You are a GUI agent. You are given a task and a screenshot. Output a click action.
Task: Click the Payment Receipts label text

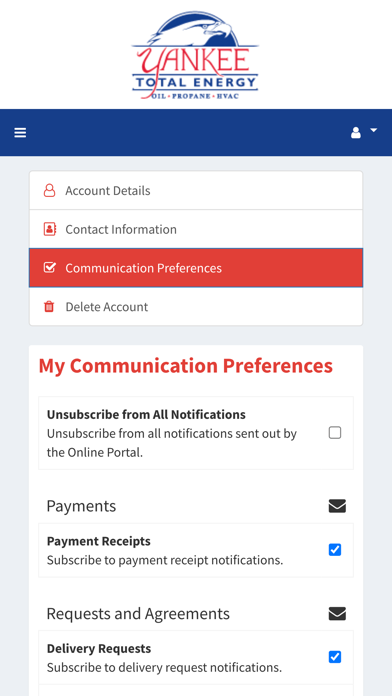point(99,541)
